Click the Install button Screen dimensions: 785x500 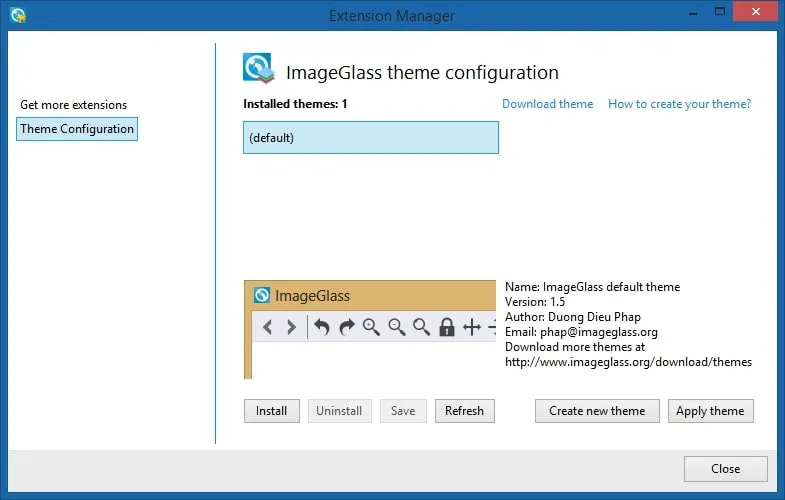(x=272, y=411)
